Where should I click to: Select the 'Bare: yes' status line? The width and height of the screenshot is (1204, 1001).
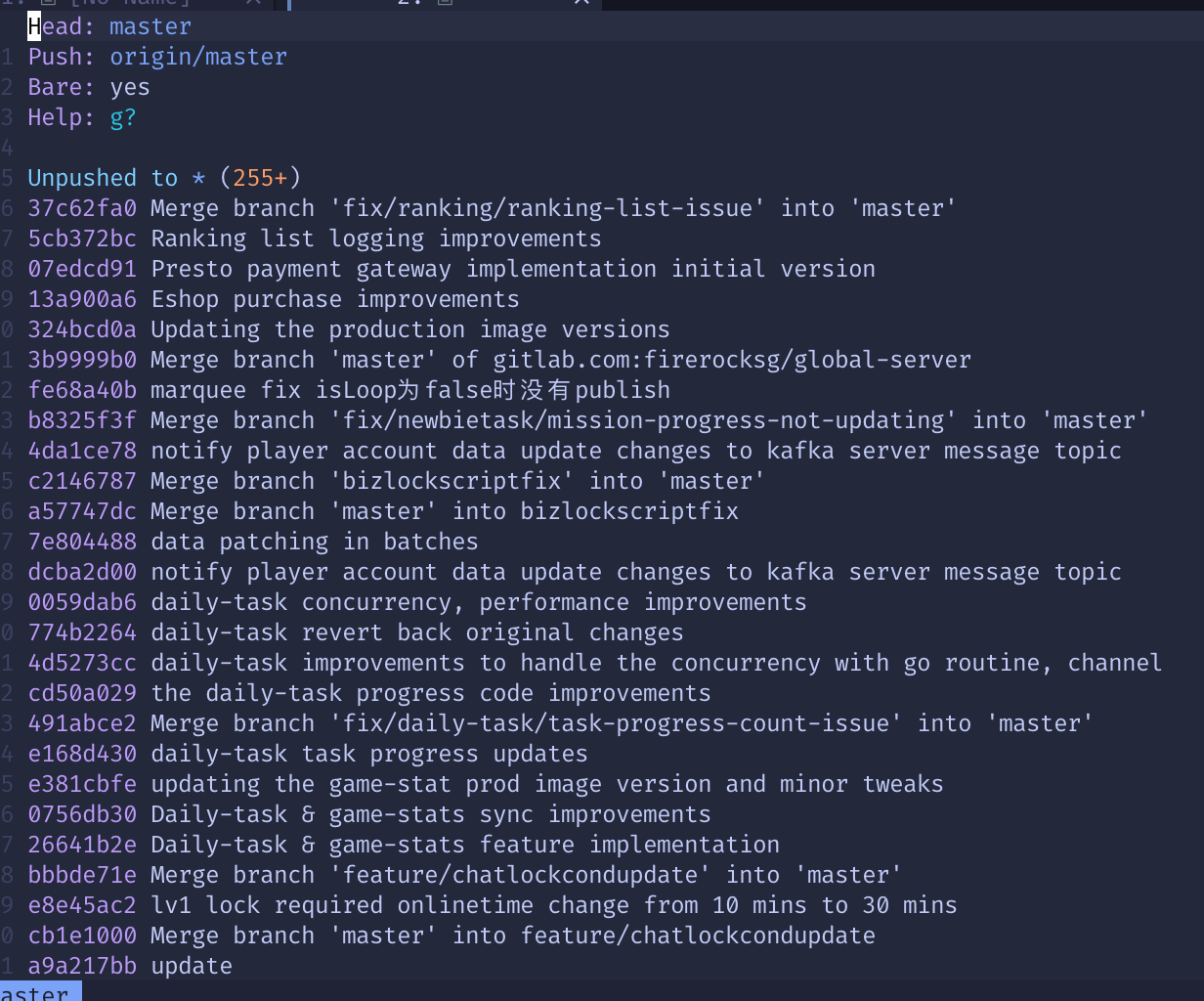(88, 86)
